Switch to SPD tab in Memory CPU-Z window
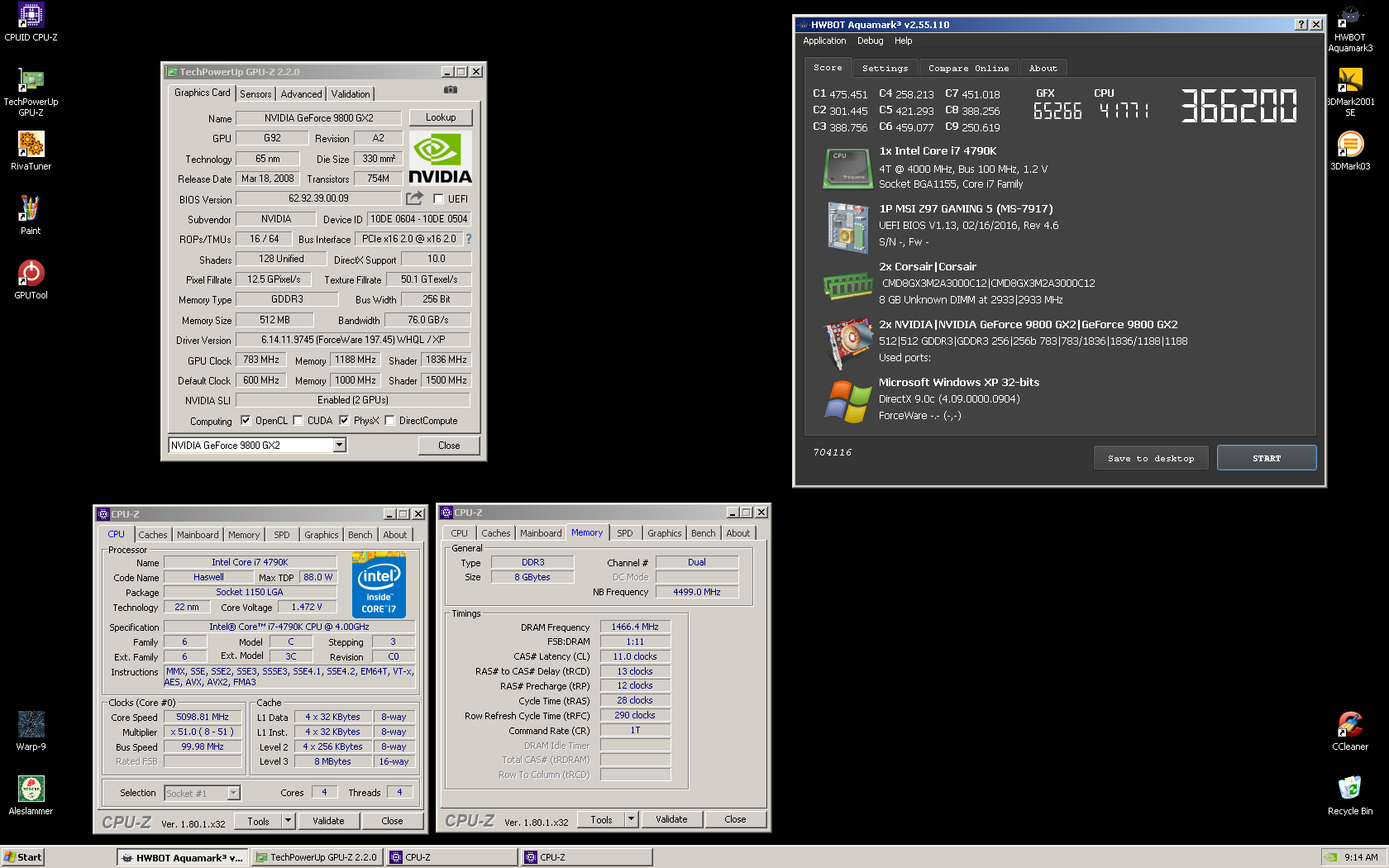The height and width of the screenshot is (868, 1389). click(x=625, y=533)
